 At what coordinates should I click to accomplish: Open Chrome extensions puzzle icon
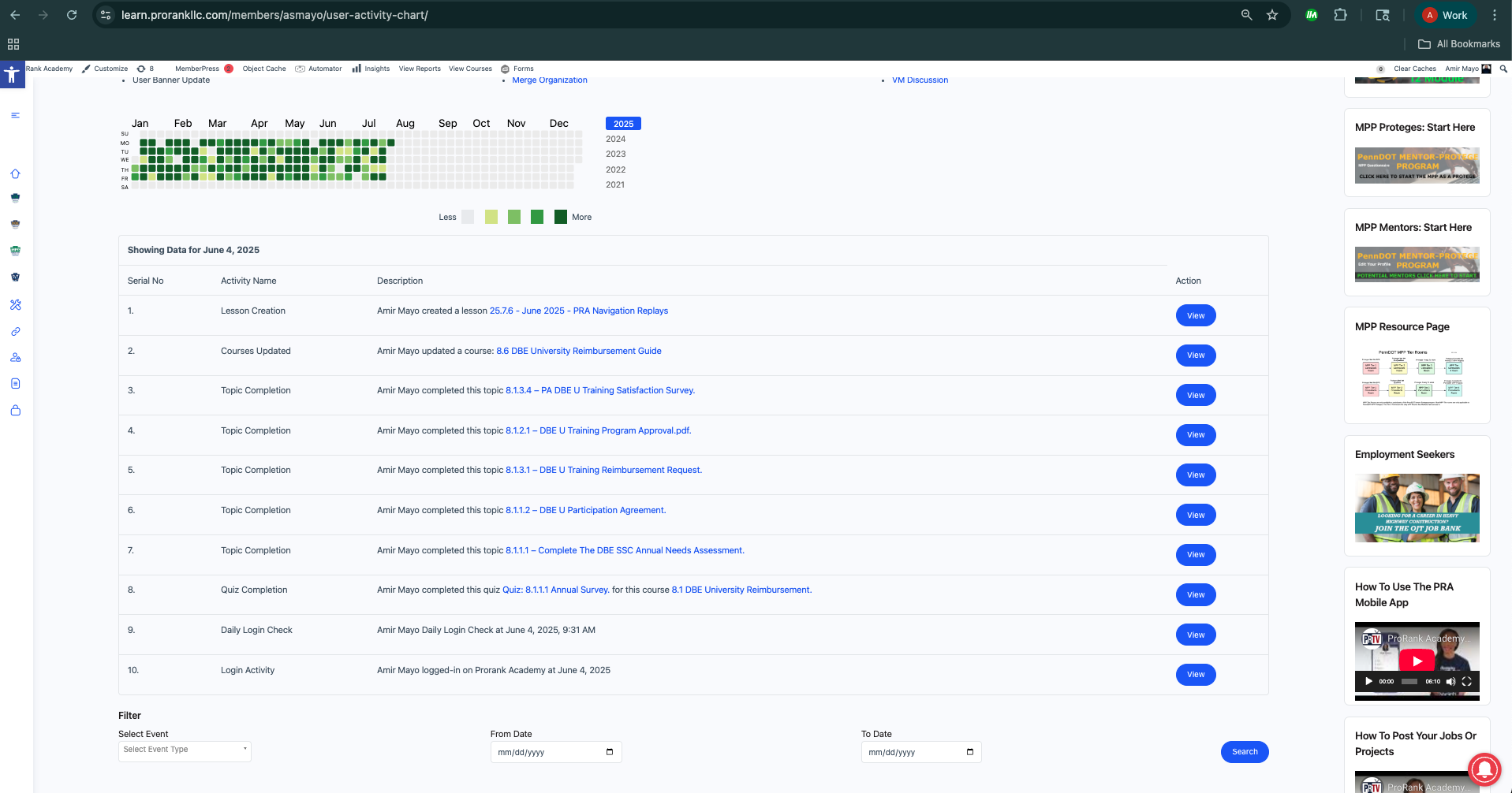click(x=1340, y=15)
